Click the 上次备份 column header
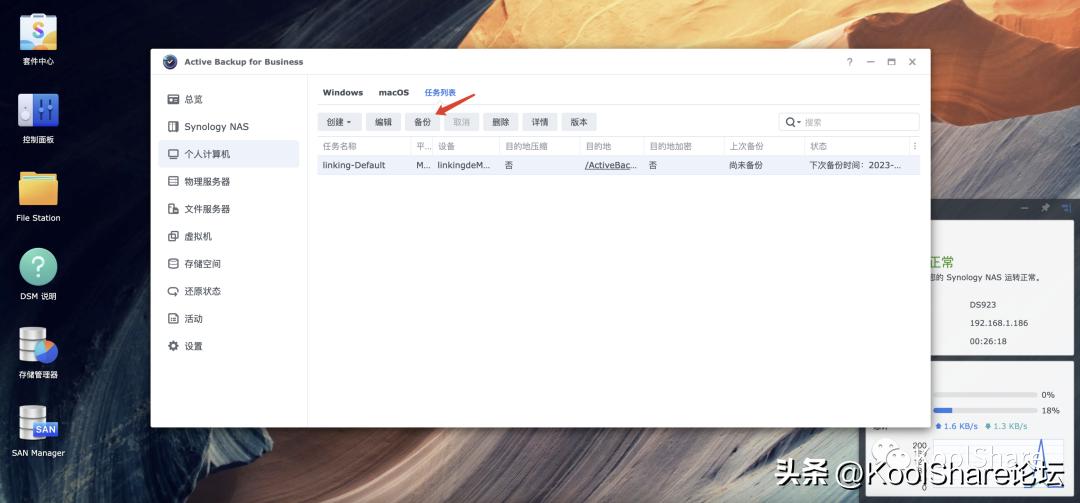The width and height of the screenshot is (1080, 503). pyautogui.click(x=764, y=146)
